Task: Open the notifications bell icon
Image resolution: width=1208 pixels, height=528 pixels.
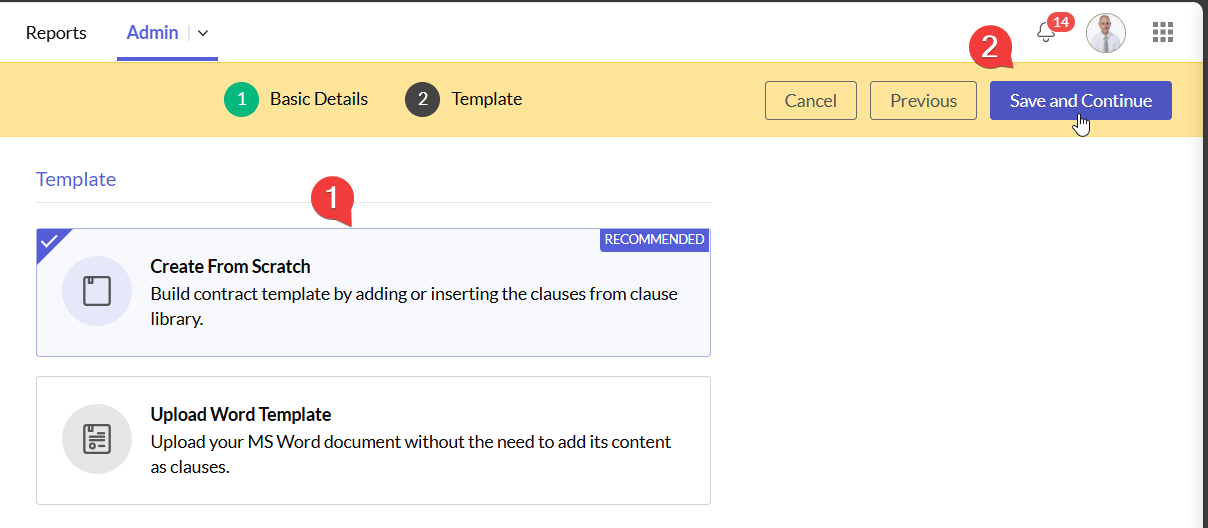Action: click(1046, 33)
